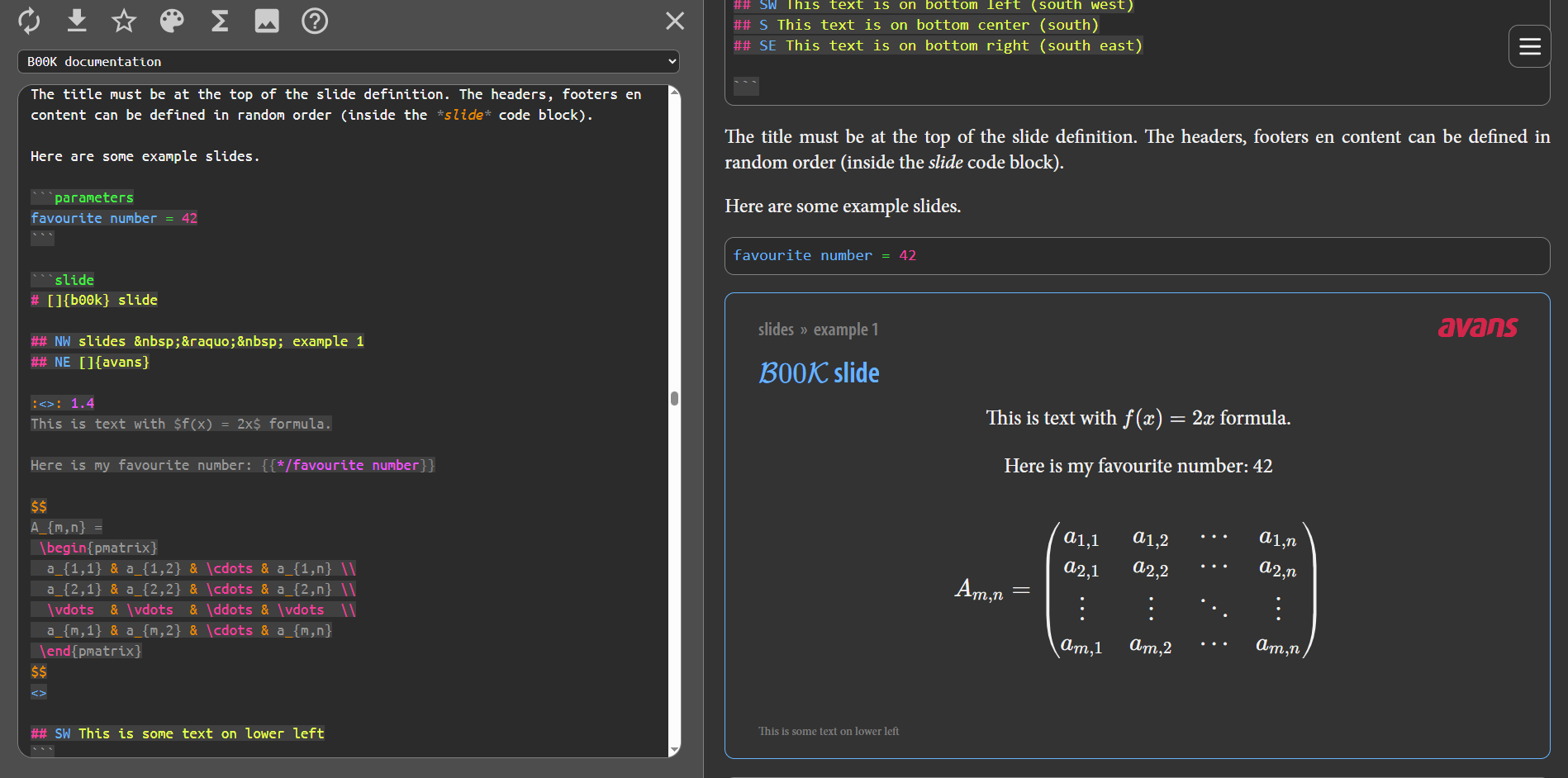Close the editor panel with X
1568x778 pixels.
coord(675,21)
